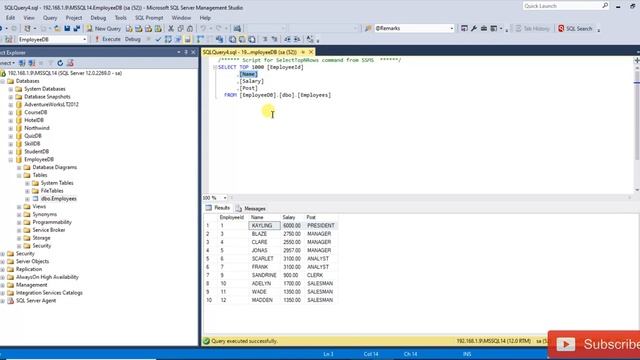Open the Edit menu
This screenshot has height=360, width=640.
tap(11, 18)
